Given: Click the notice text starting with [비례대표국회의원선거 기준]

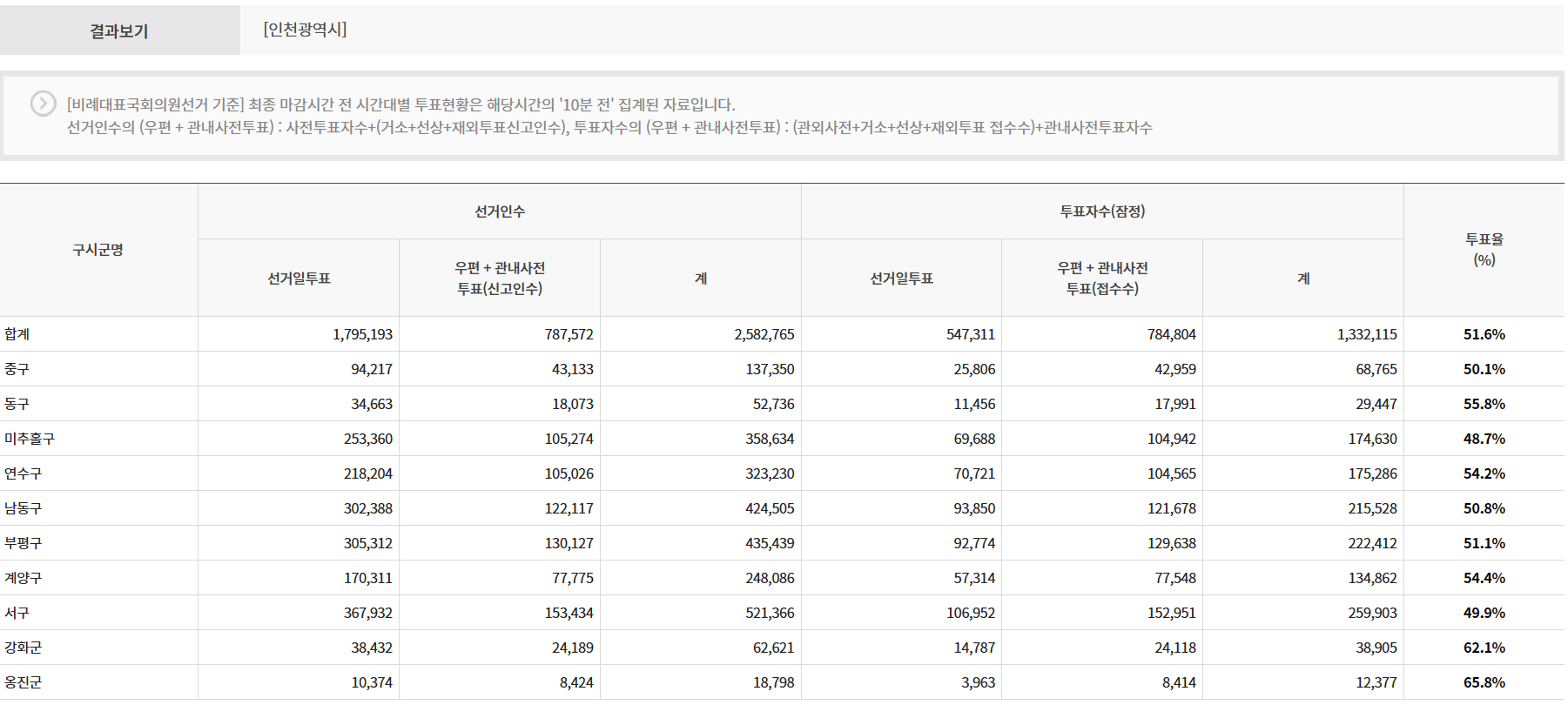Looking at the screenshot, I should (400, 104).
